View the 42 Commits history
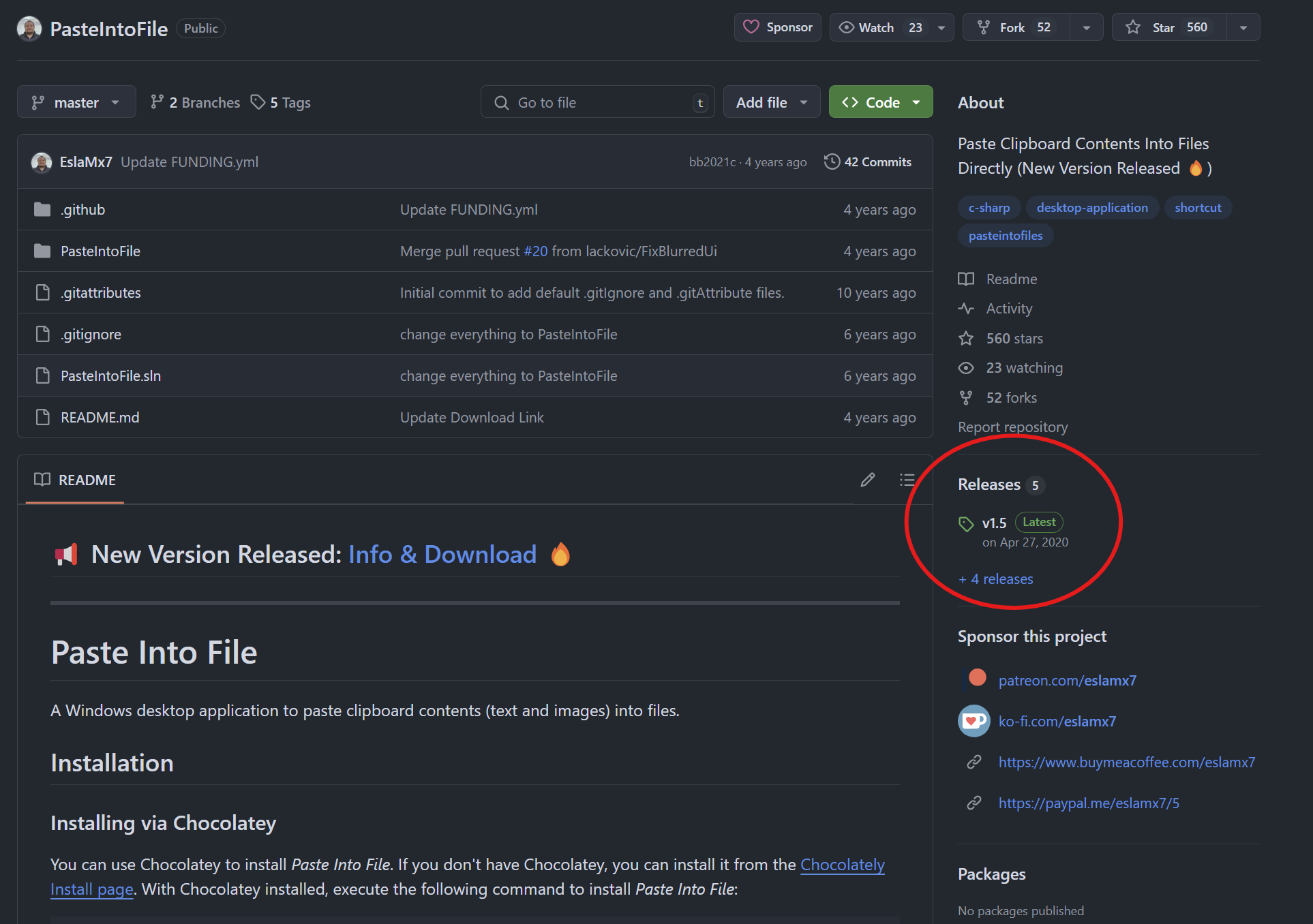The height and width of the screenshot is (924, 1313). pos(869,162)
